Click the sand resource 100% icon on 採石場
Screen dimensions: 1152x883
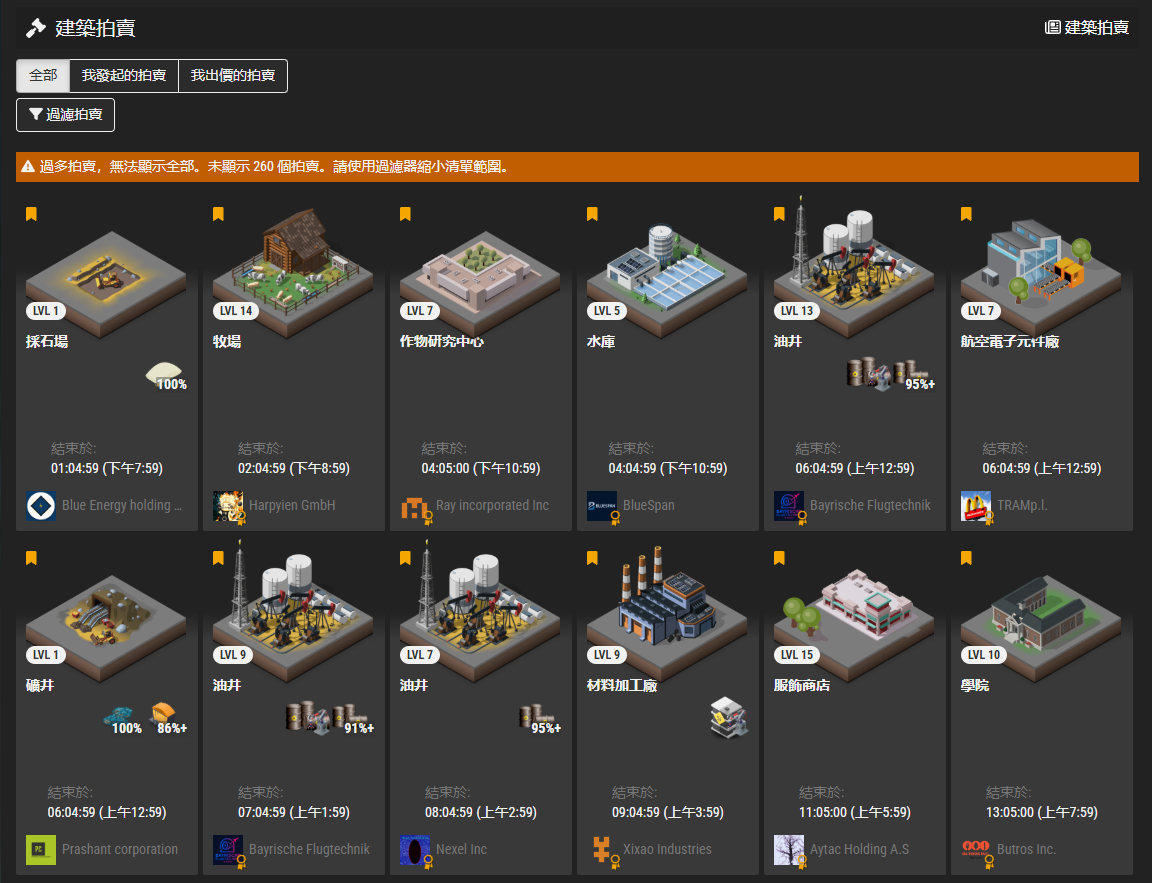pyautogui.click(x=166, y=375)
